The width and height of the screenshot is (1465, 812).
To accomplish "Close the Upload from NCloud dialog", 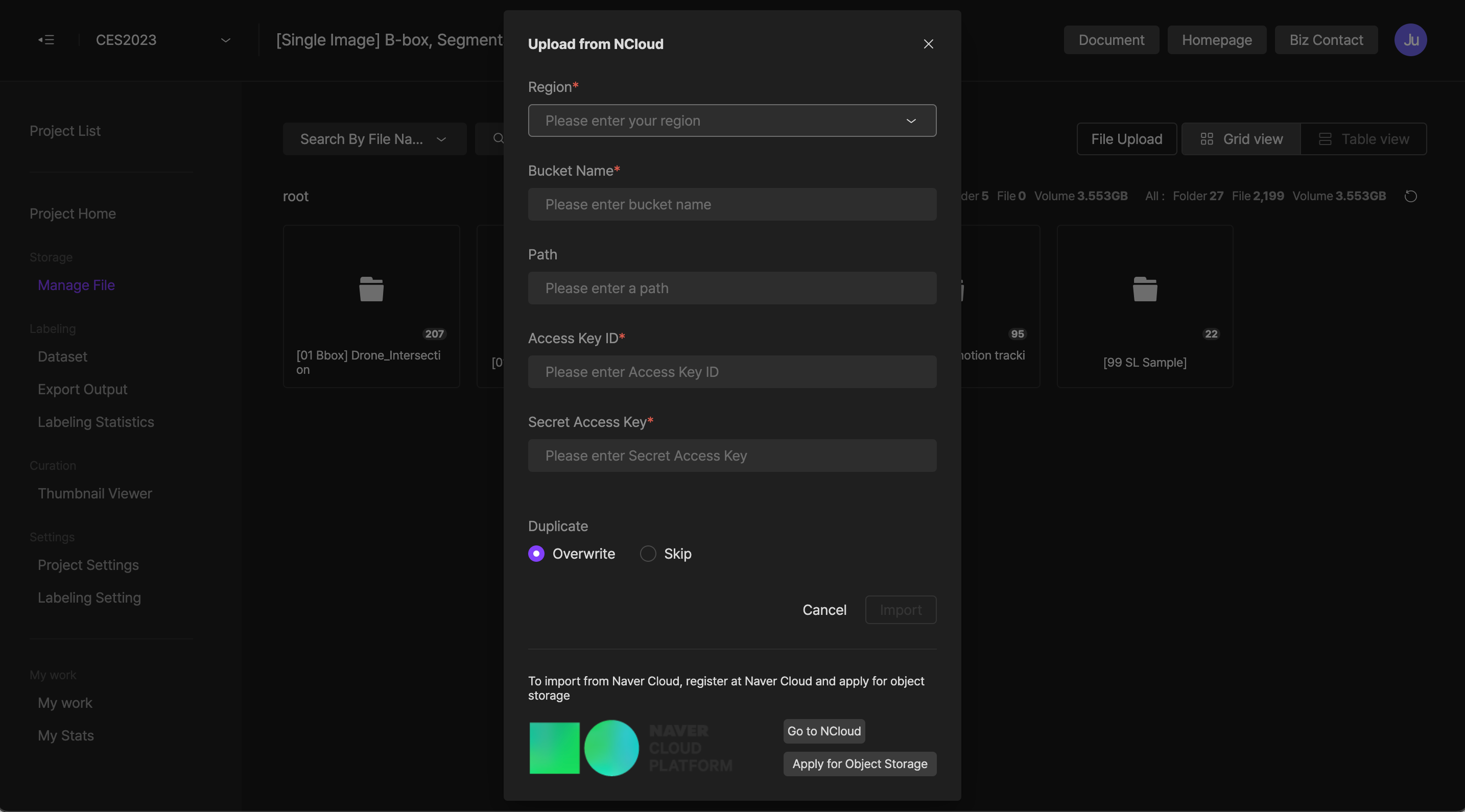I will pos(928,44).
